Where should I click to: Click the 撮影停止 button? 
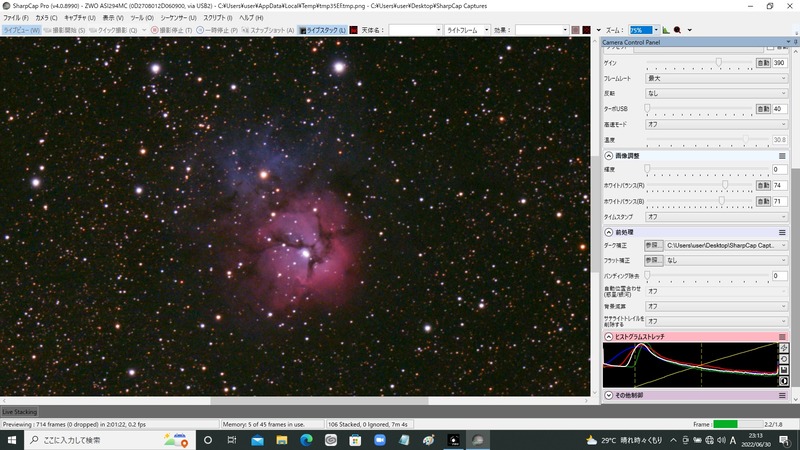(172, 30)
